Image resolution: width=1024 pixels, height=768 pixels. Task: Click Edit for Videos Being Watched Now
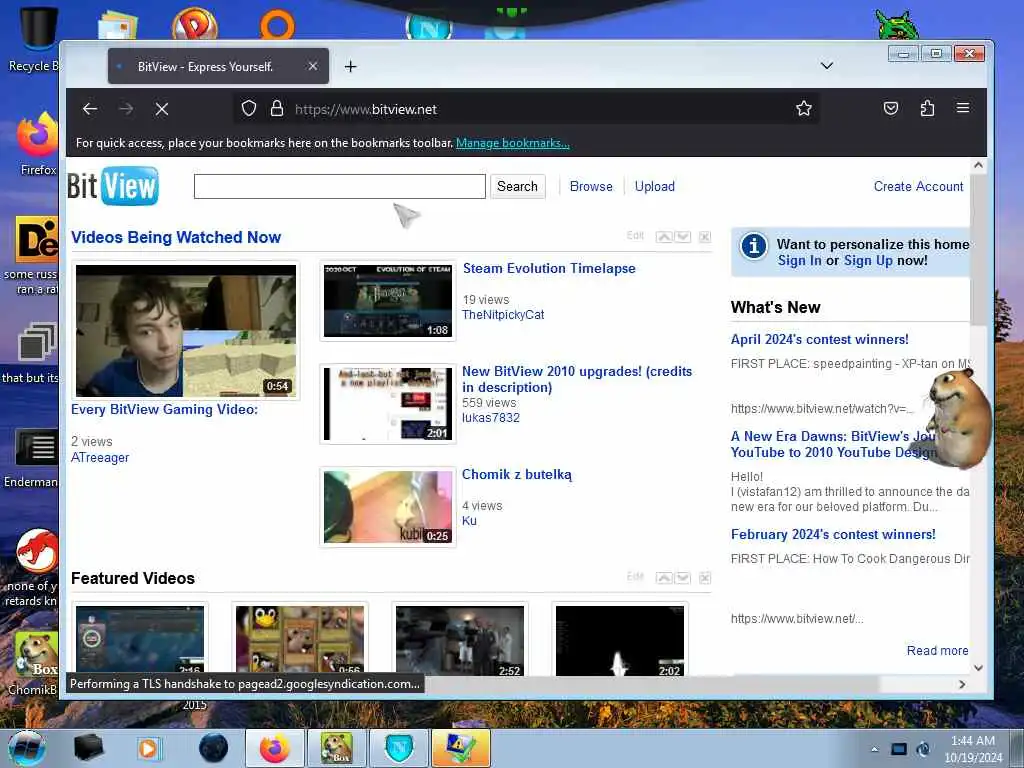[x=635, y=236]
